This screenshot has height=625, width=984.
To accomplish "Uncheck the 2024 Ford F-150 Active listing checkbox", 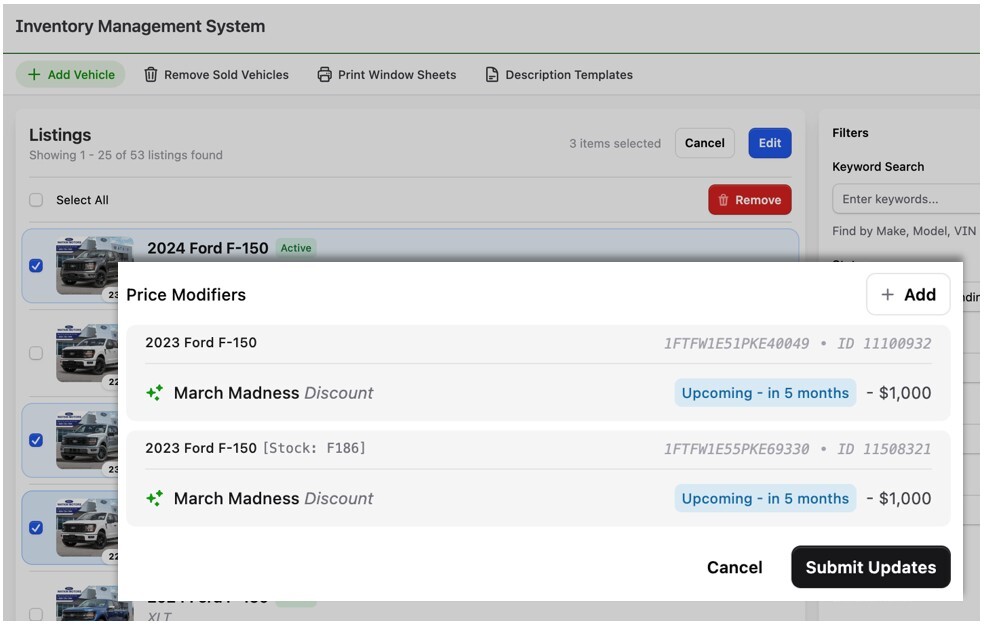I will tap(36, 266).
